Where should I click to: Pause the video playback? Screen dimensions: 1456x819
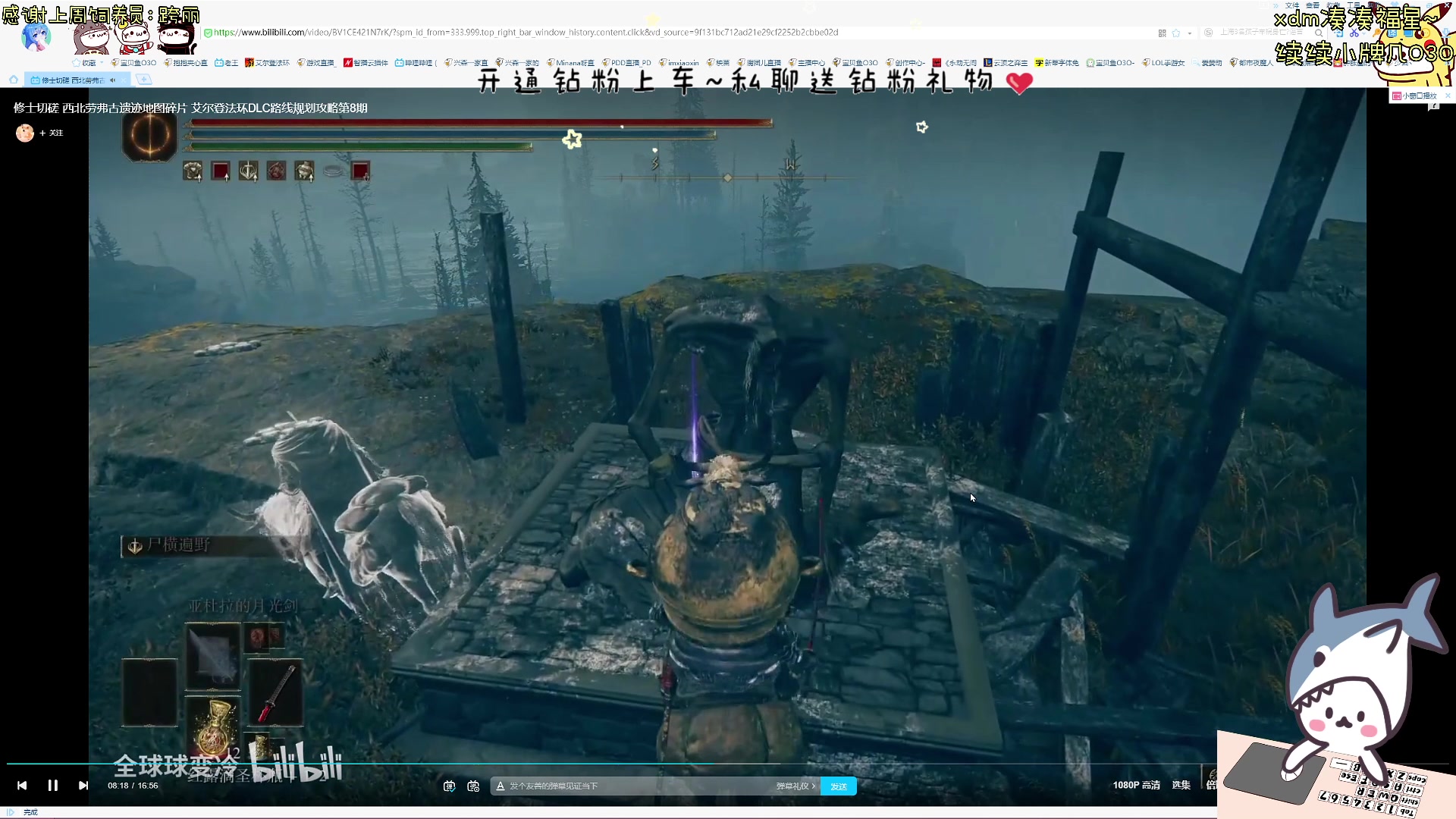coord(52,786)
